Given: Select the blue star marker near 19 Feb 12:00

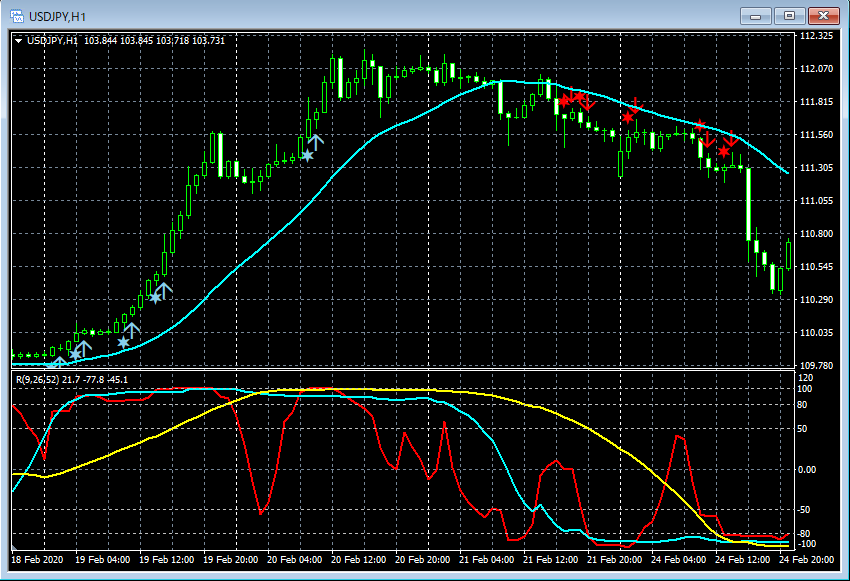Looking at the screenshot, I should point(157,295).
